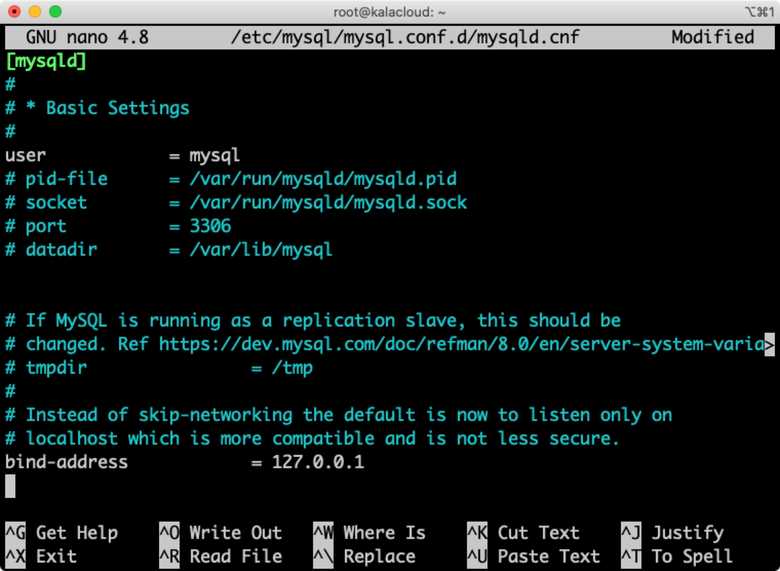Click the ^G Get Help shortcut

(x=62, y=533)
